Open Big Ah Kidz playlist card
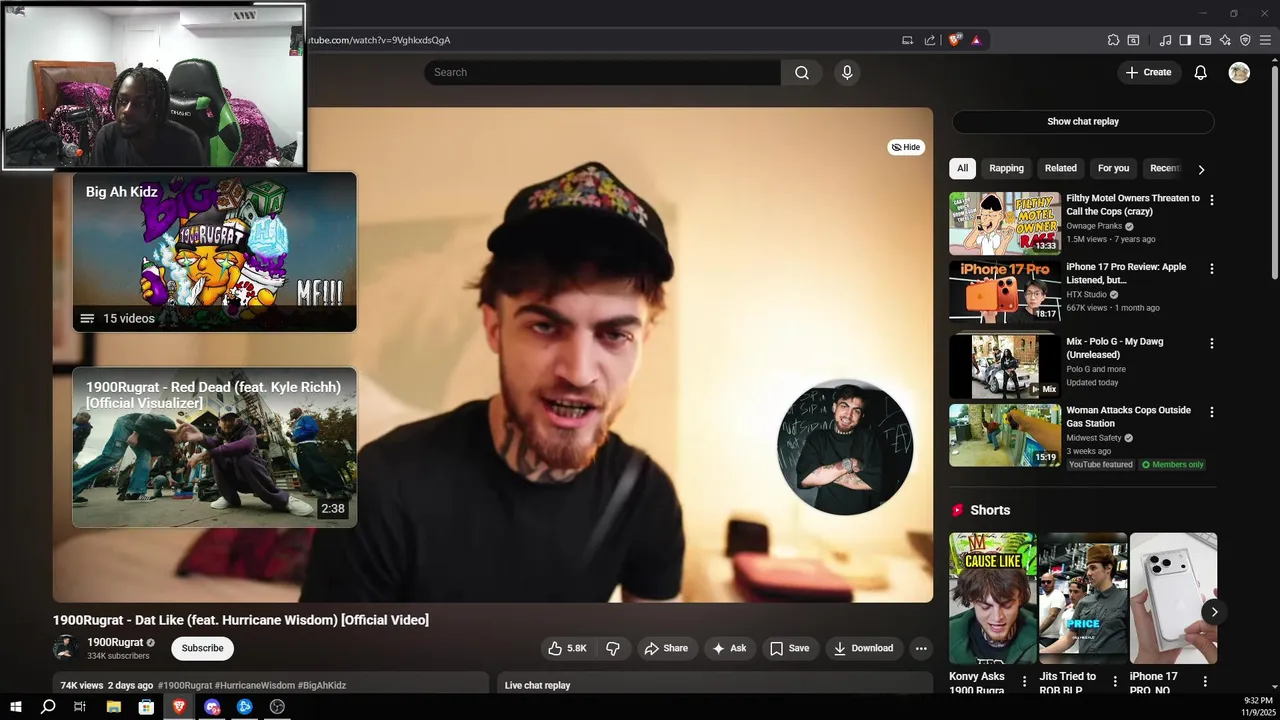This screenshot has height=720, width=1280. (214, 252)
